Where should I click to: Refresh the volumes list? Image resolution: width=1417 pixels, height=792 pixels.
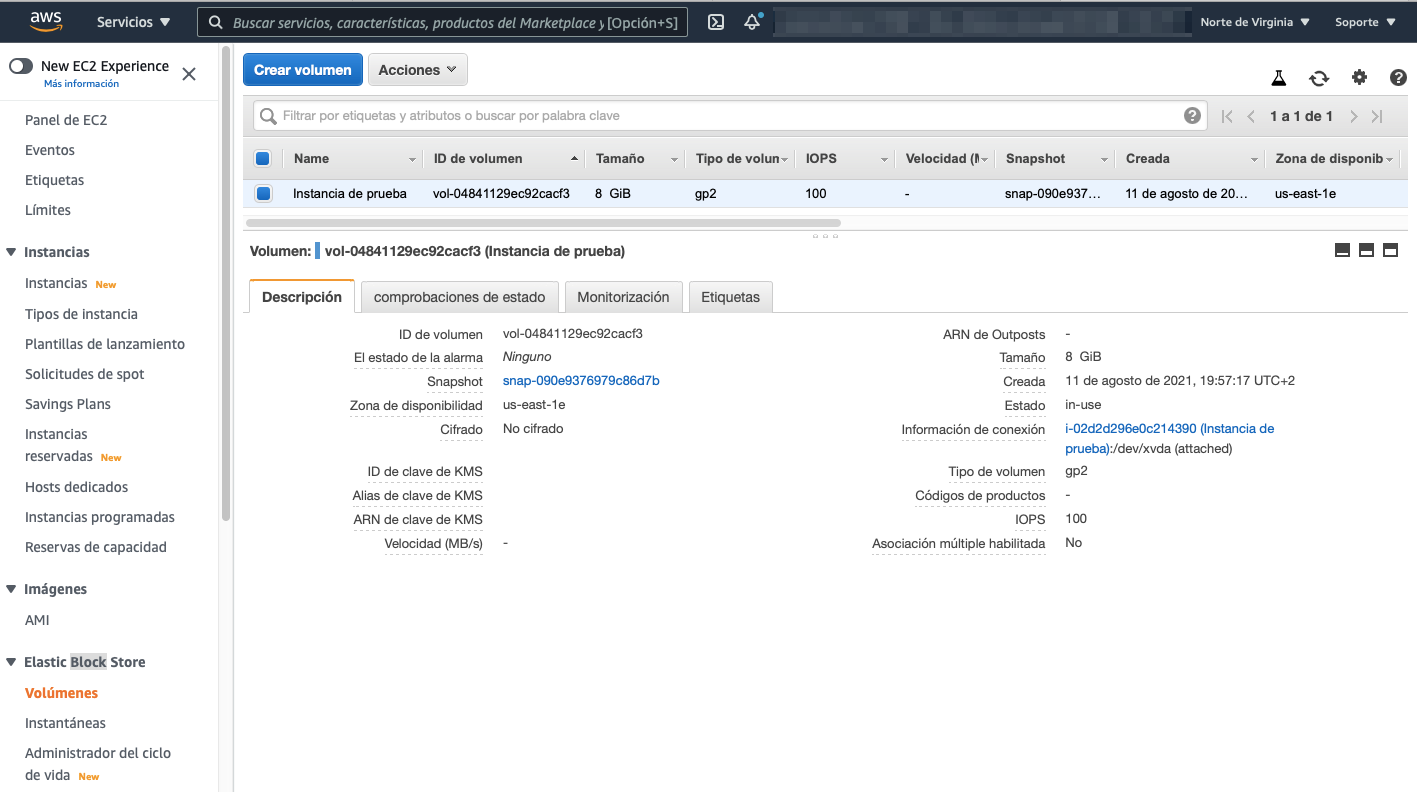click(x=1319, y=78)
